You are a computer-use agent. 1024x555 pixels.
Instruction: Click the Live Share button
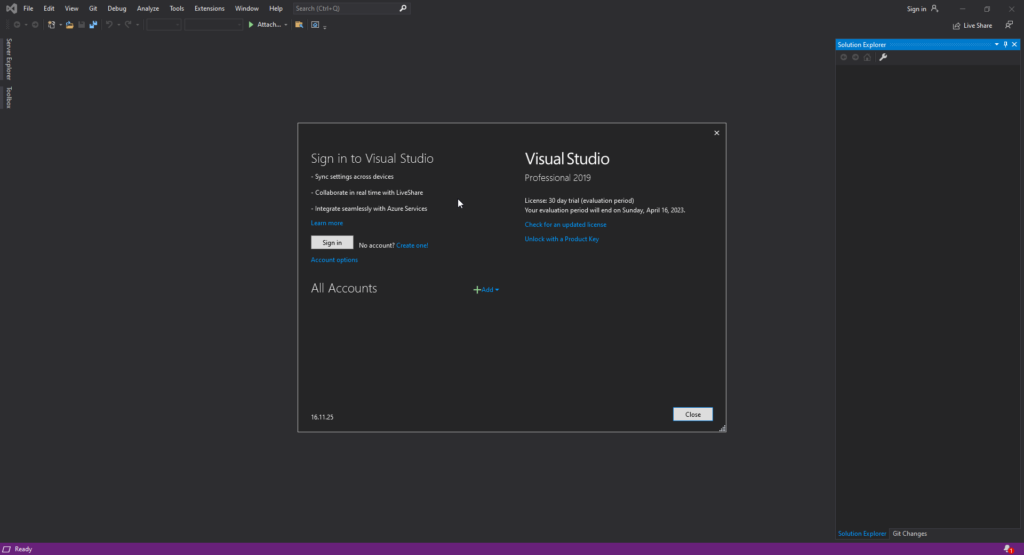[x=972, y=25]
